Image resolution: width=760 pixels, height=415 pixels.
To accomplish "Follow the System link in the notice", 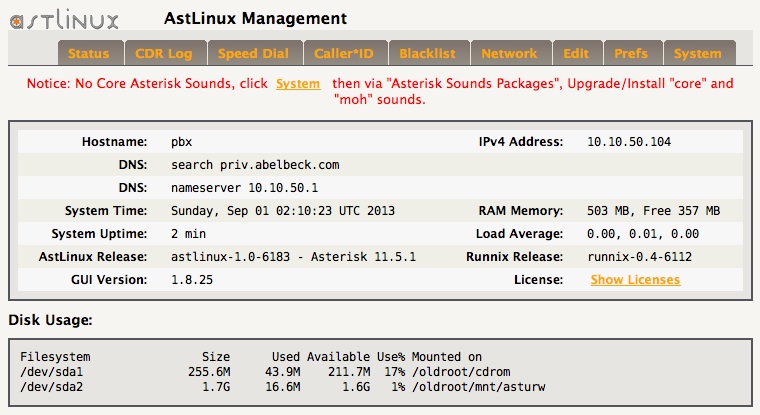I will point(298,84).
